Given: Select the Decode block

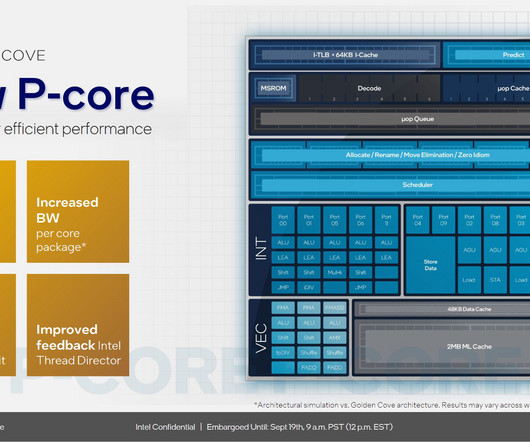Looking at the screenshot, I should coord(369,88).
